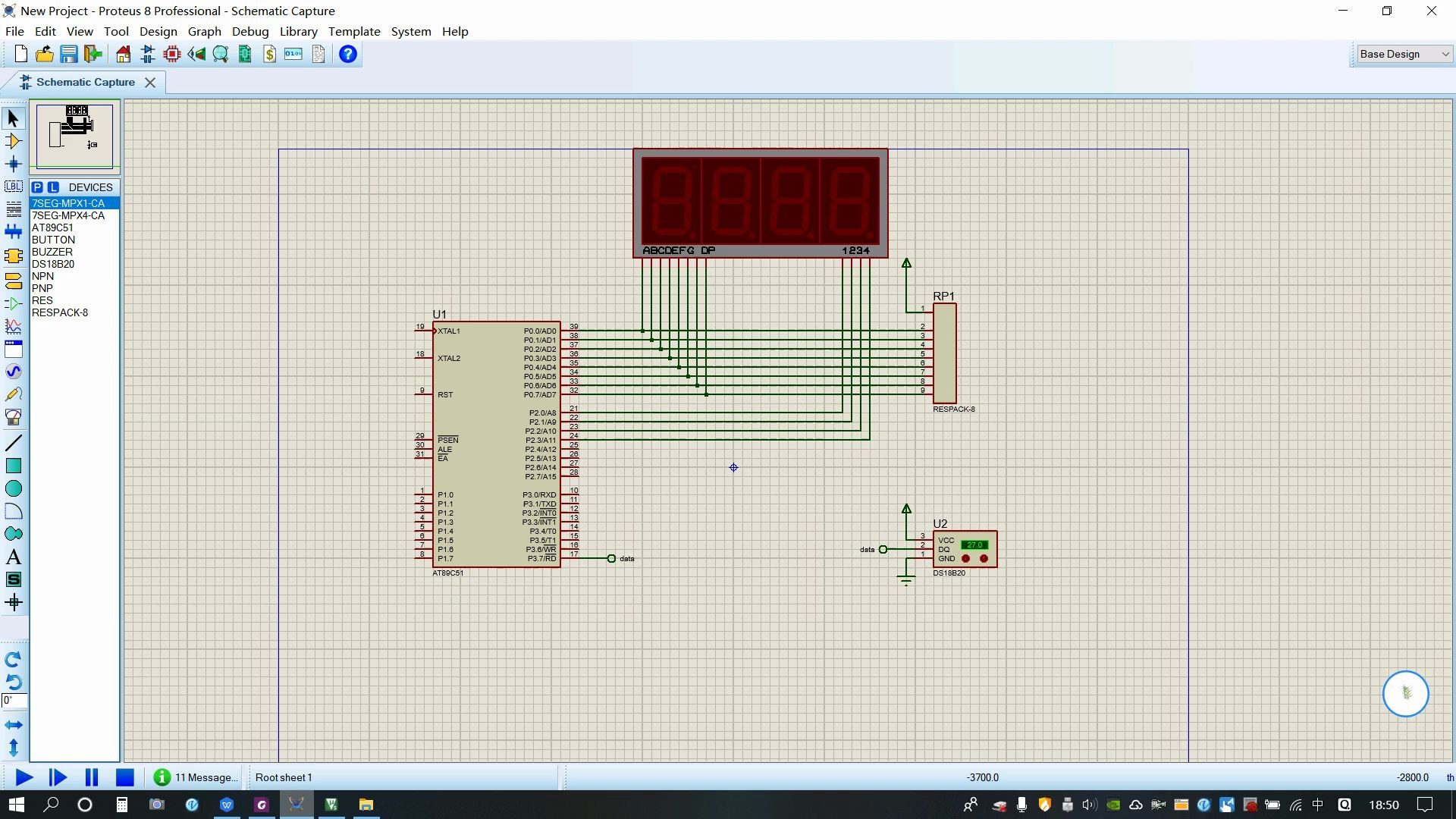Image resolution: width=1456 pixels, height=819 pixels.
Task: Open the Library menu
Action: tap(298, 31)
